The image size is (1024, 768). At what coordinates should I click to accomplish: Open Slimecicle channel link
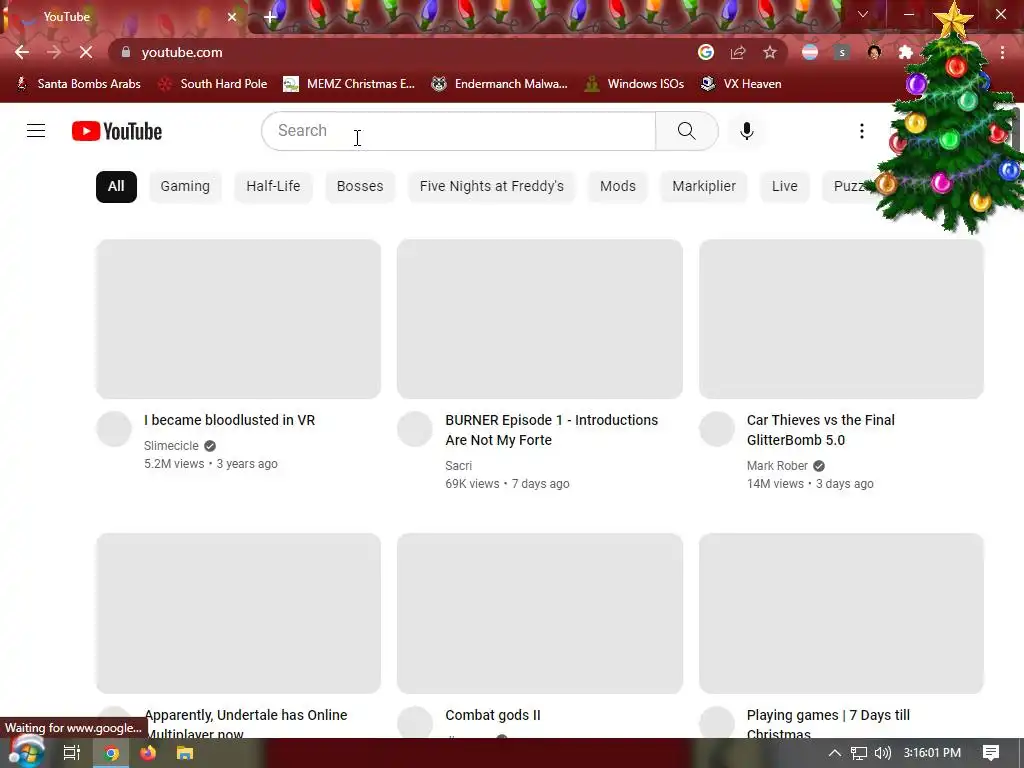[171, 445]
